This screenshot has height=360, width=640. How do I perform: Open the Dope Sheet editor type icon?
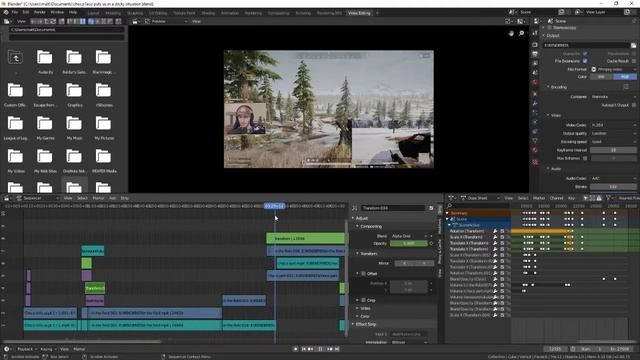pyautogui.click(x=452, y=198)
